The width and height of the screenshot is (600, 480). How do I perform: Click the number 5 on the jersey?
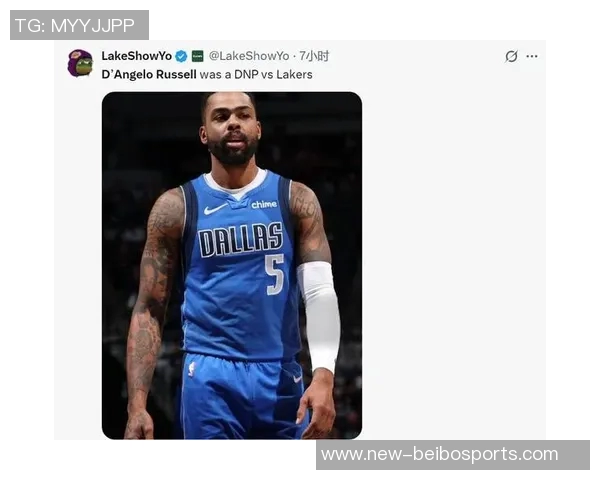click(274, 274)
